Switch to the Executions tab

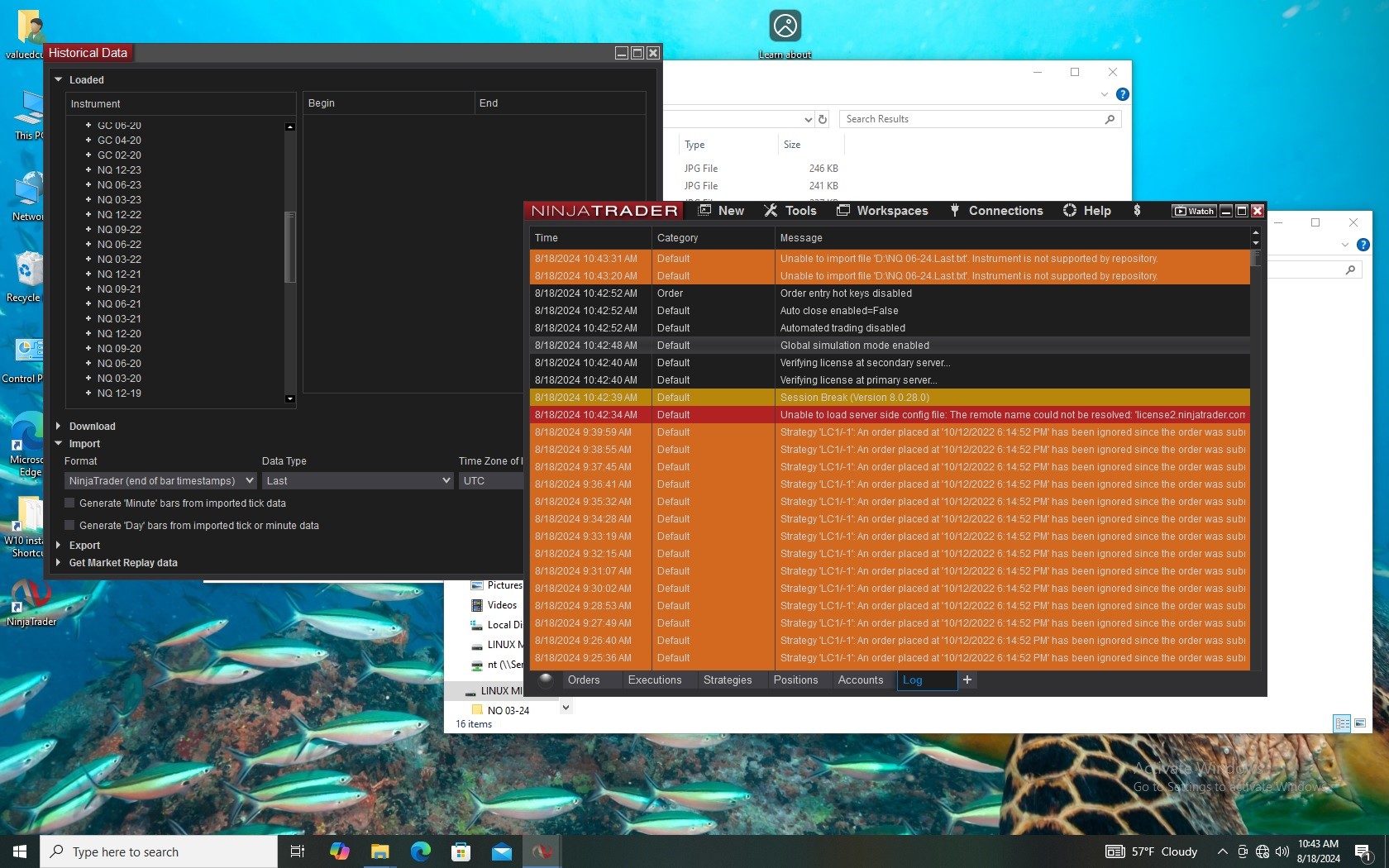(655, 680)
